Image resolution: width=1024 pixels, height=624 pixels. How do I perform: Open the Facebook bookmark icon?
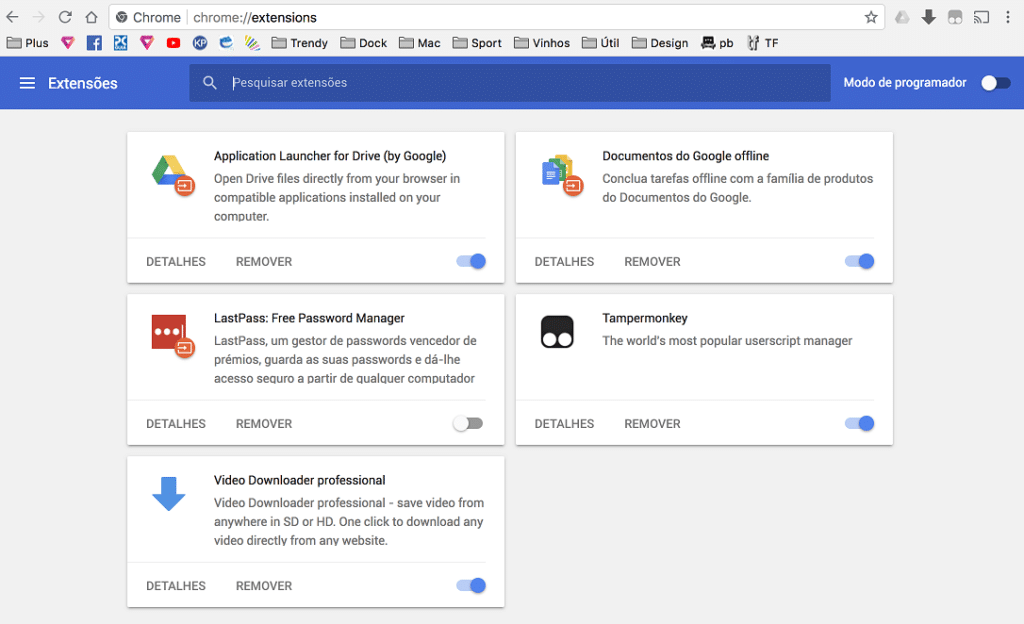(x=94, y=43)
